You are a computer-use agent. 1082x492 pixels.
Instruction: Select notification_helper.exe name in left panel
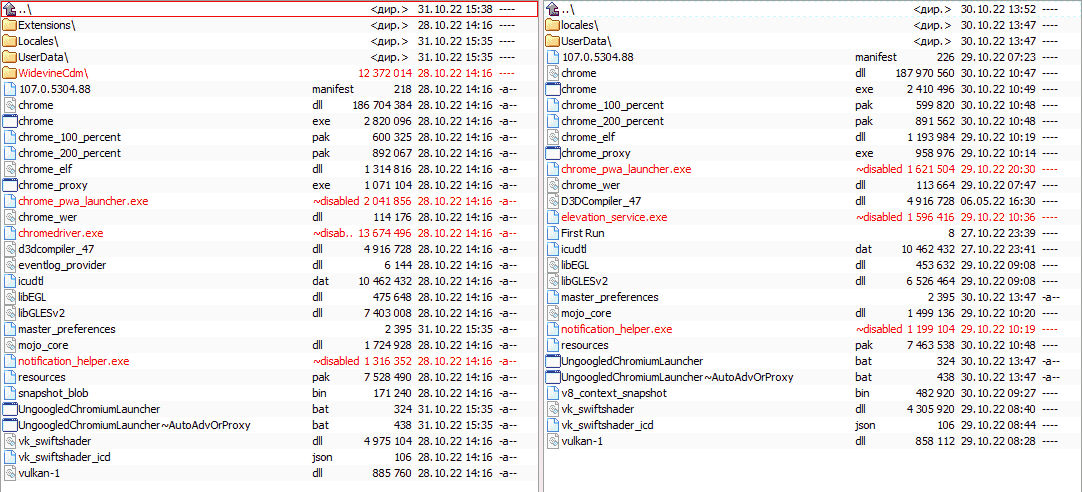click(x=74, y=361)
